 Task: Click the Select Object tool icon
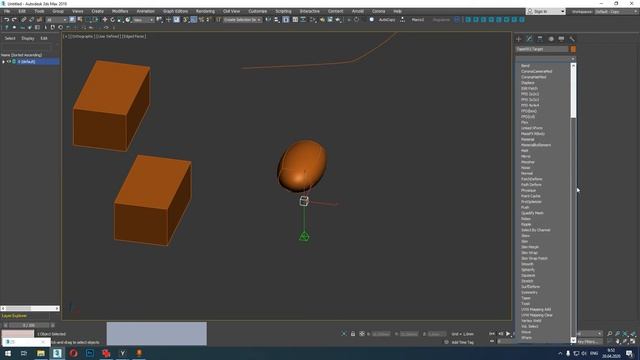point(72,20)
